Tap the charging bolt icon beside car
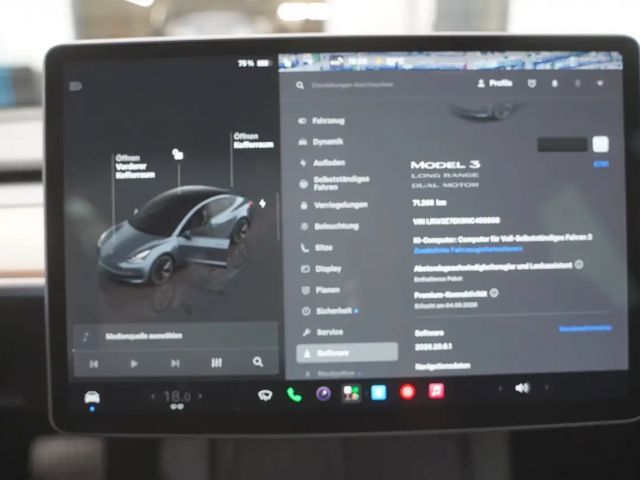The height and width of the screenshot is (480, 640). (262, 203)
